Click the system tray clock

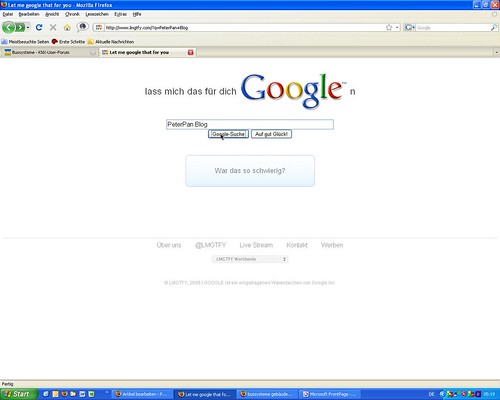pos(489,394)
